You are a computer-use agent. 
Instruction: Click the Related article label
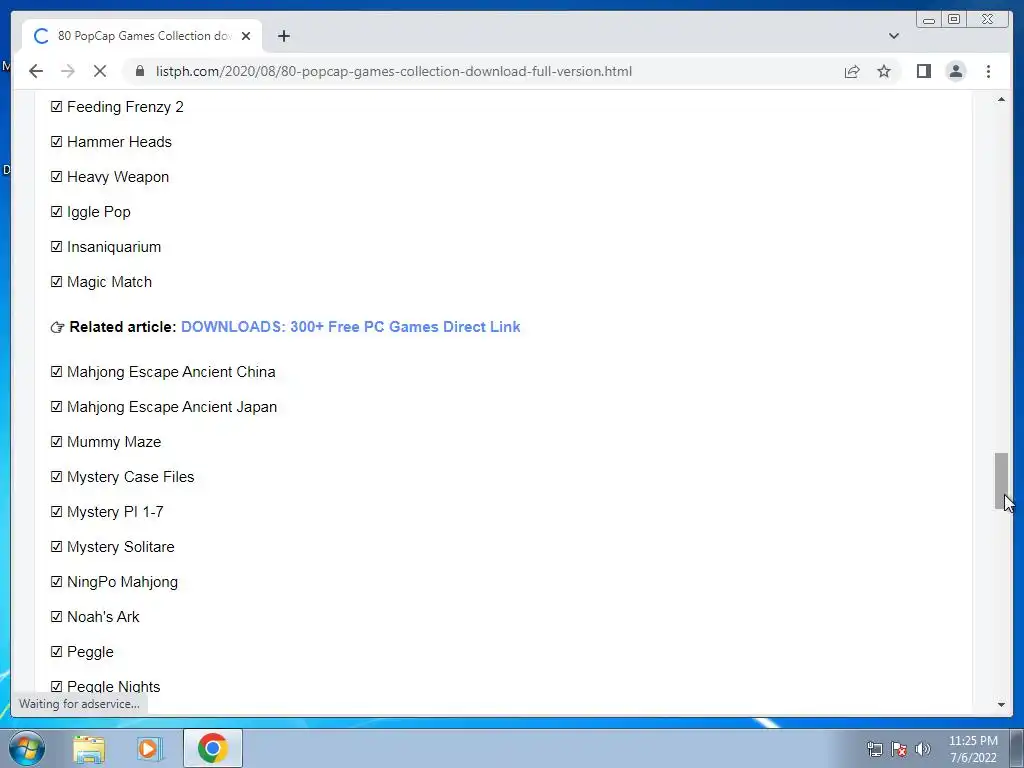(x=123, y=327)
